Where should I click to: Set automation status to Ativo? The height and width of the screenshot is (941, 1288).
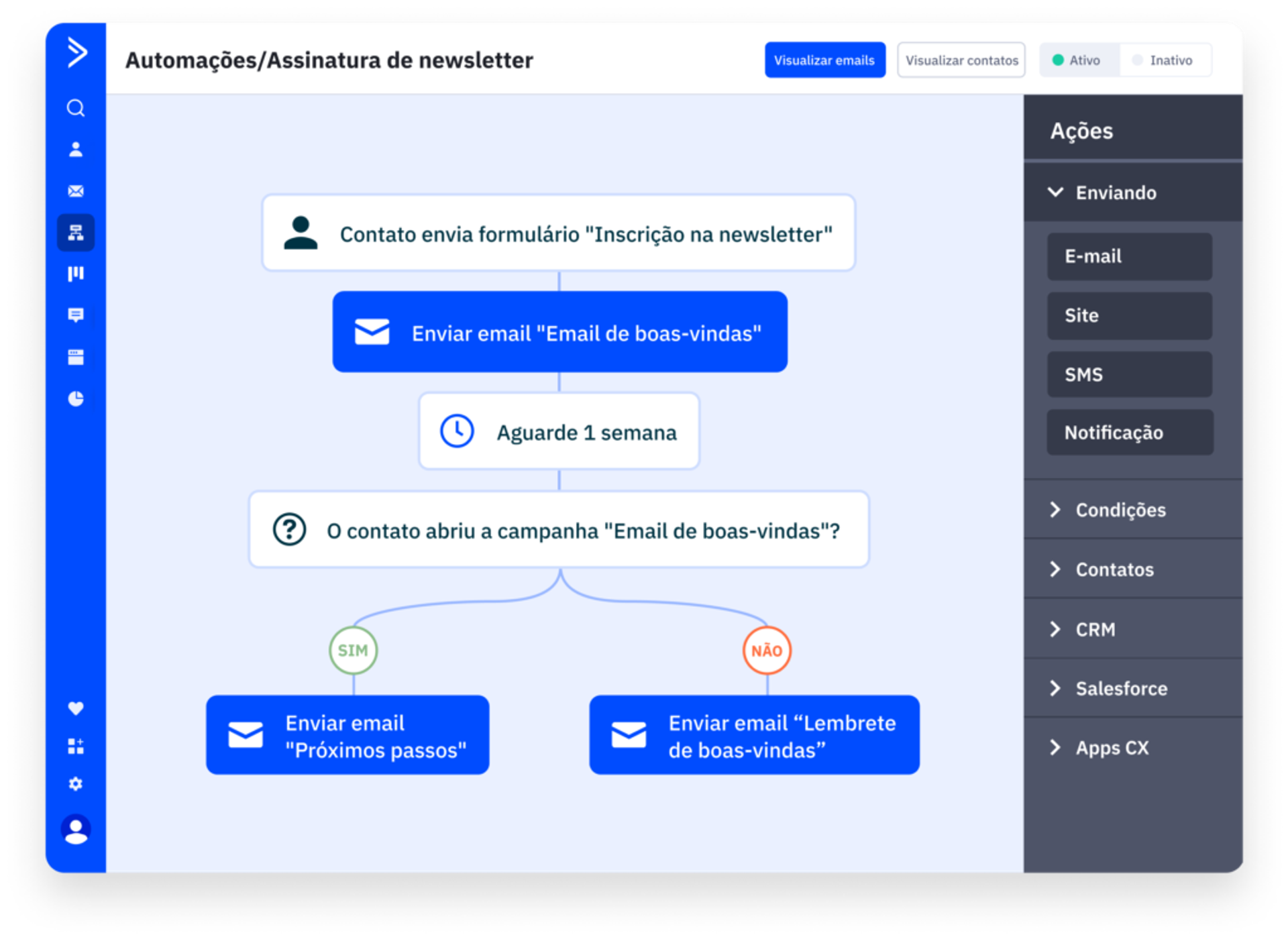(1078, 60)
